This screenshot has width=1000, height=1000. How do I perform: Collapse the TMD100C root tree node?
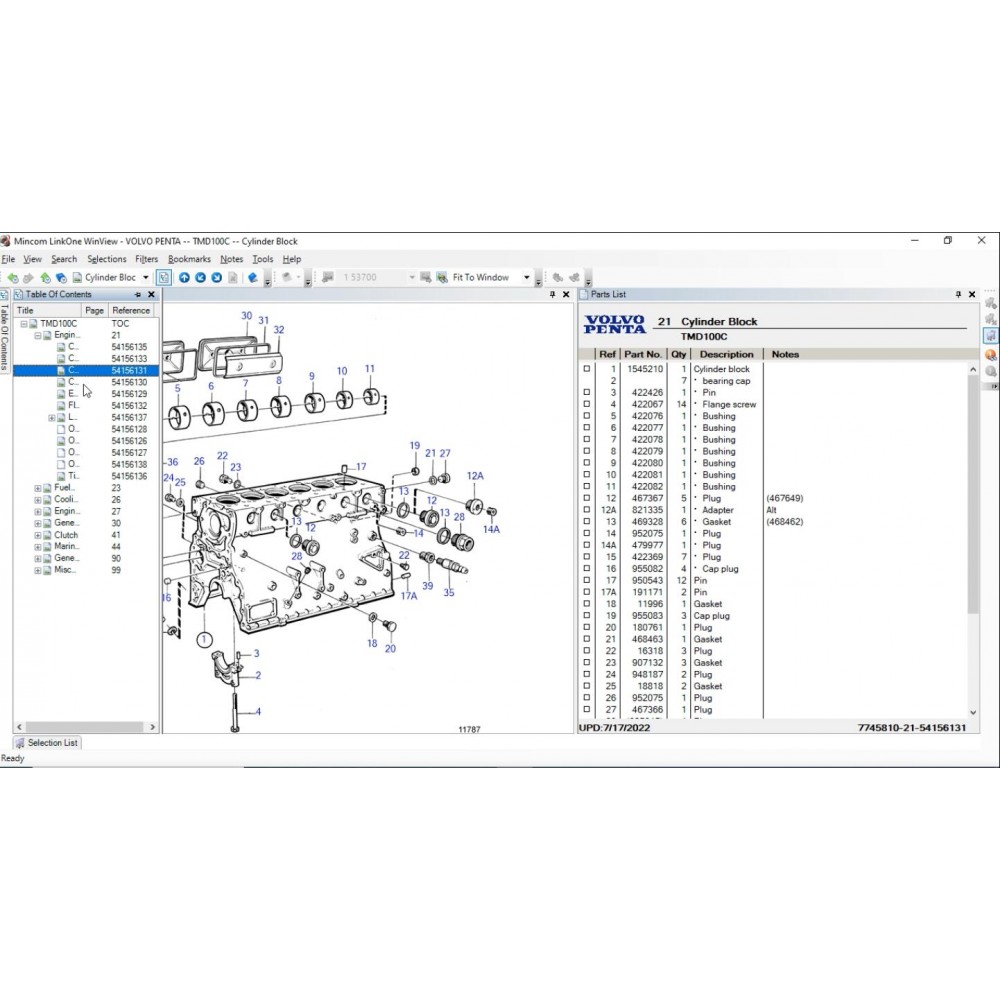click(23, 324)
